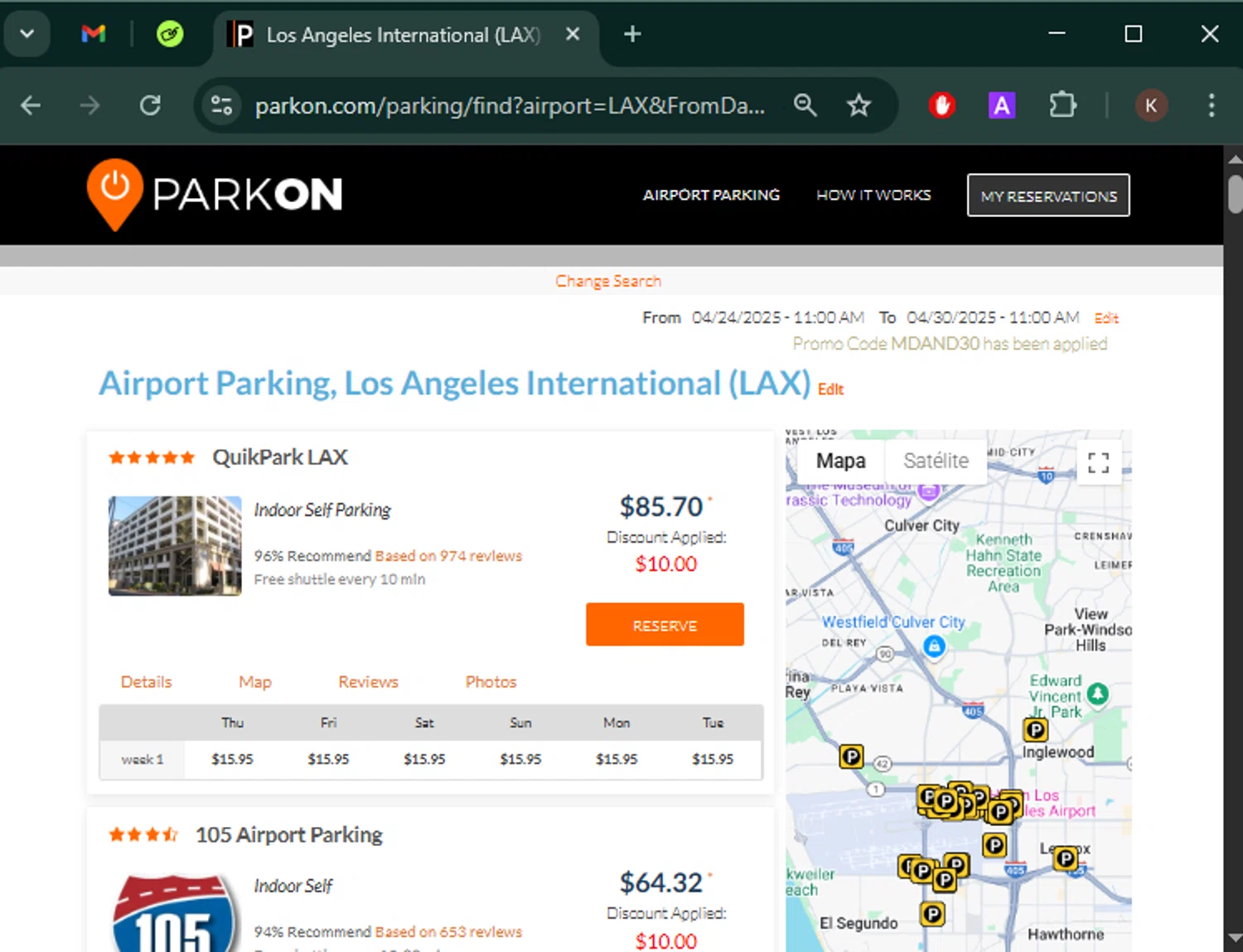
Task: Open the red ad blocker extension
Action: click(941, 105)
